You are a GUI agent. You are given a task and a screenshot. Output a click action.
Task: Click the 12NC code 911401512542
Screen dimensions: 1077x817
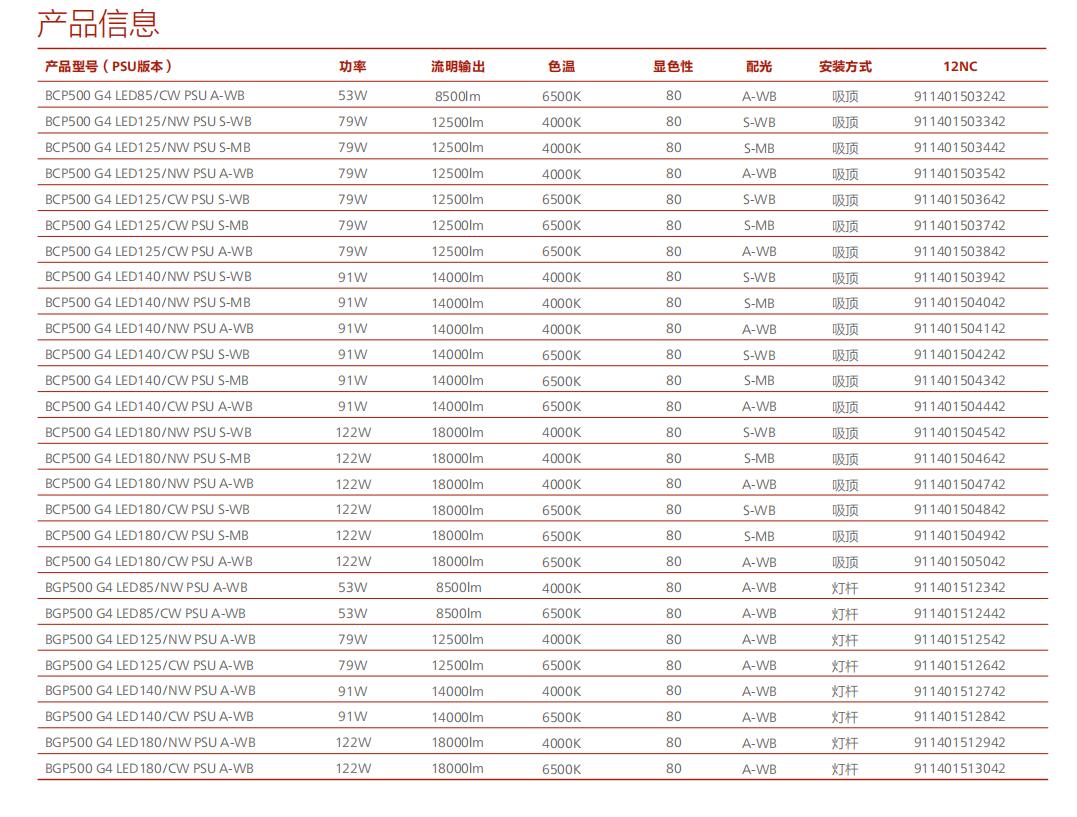click(959, 640)
